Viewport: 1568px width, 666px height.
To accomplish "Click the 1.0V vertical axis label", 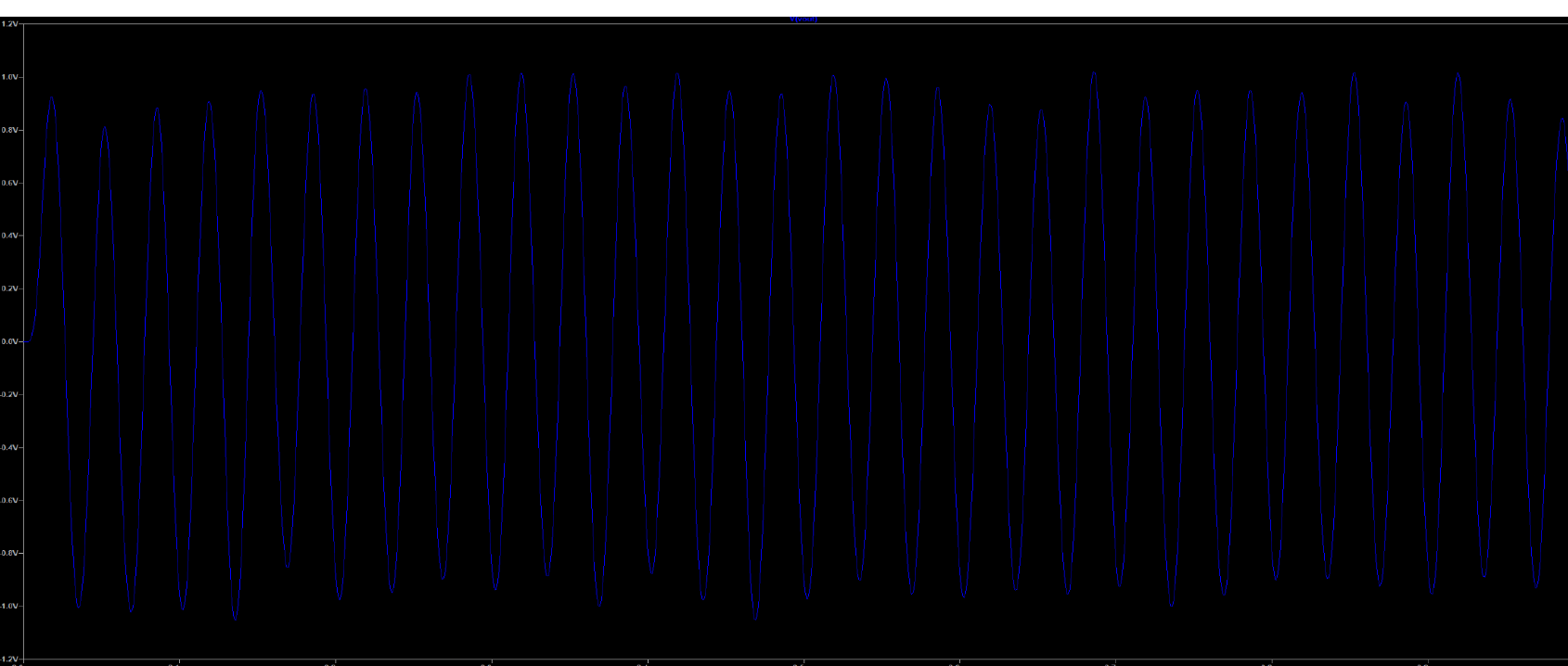I will 10,77.
